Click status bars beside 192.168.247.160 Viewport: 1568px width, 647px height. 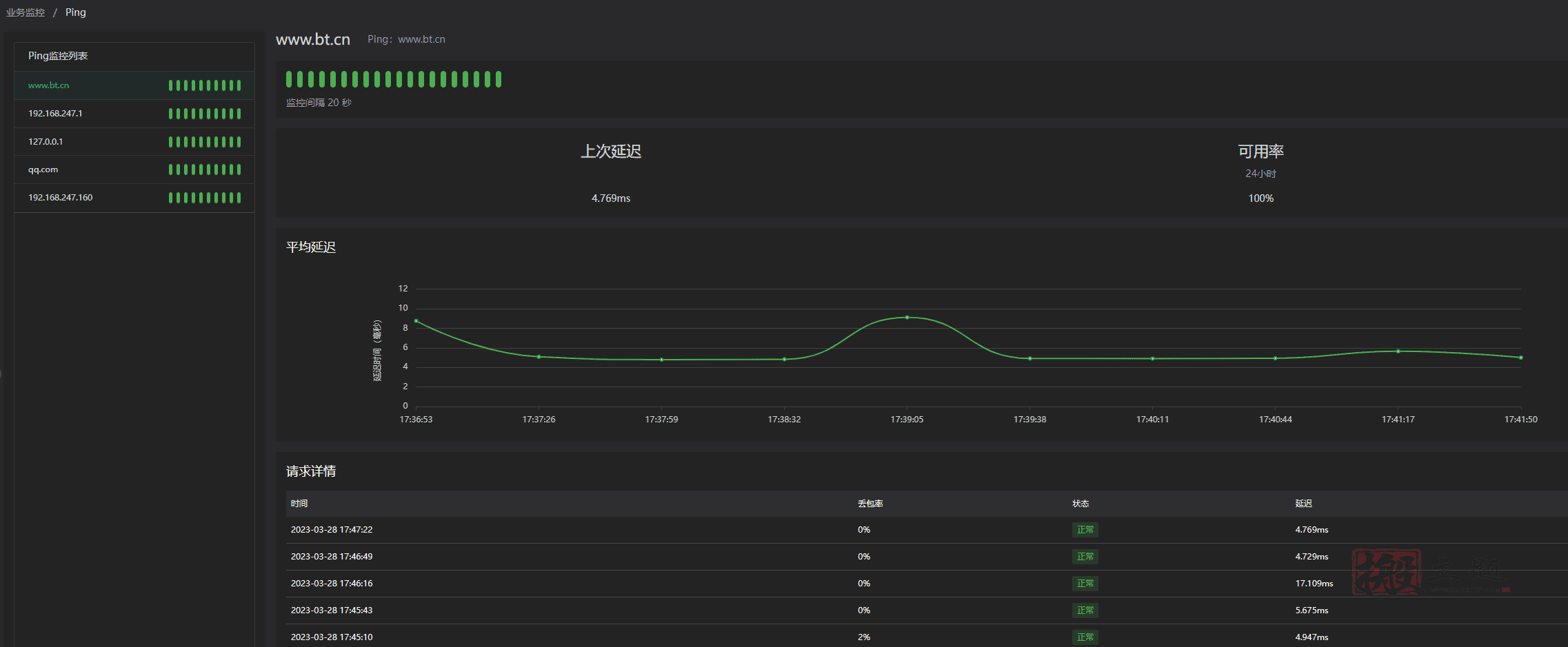pos(205,198)
